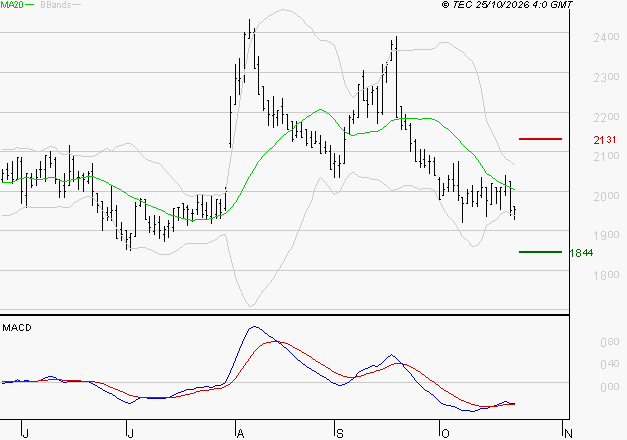Click the MACD panel label
Viewport: 627px width, 440px height.
pyautogui.click(x=17, y=328)
